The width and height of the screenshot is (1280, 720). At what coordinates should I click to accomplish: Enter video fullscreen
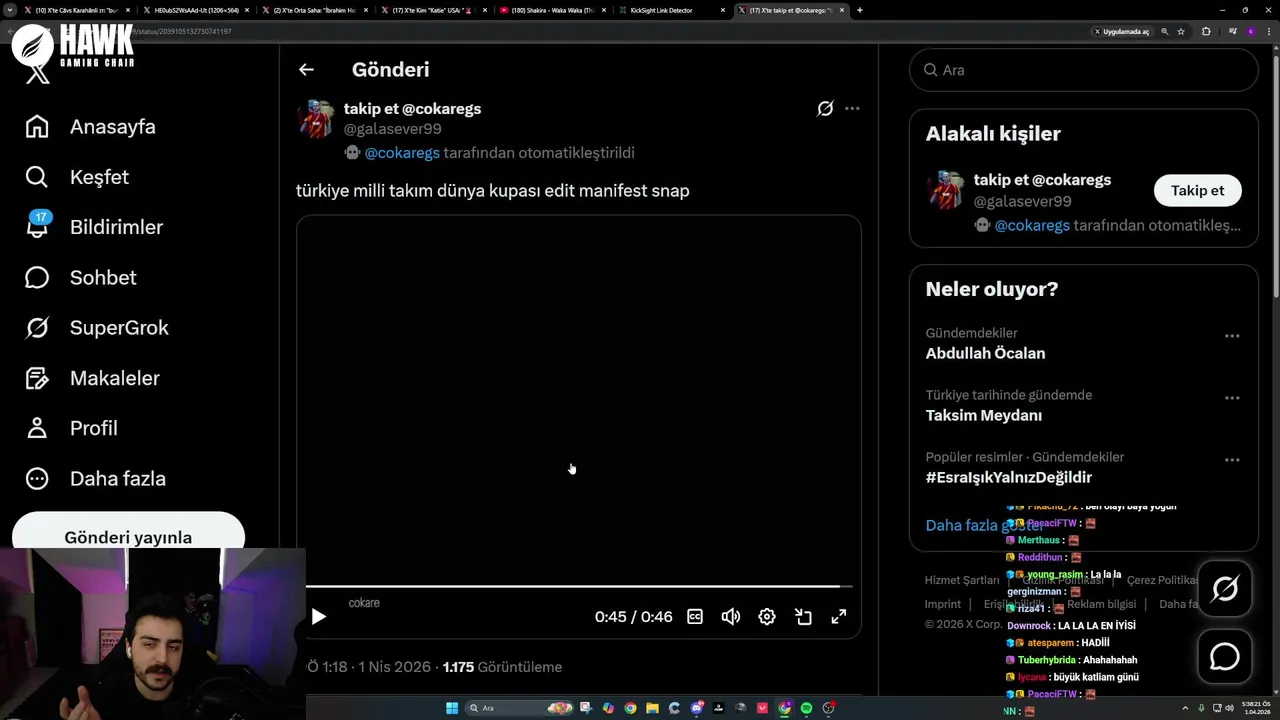point(839,616)
